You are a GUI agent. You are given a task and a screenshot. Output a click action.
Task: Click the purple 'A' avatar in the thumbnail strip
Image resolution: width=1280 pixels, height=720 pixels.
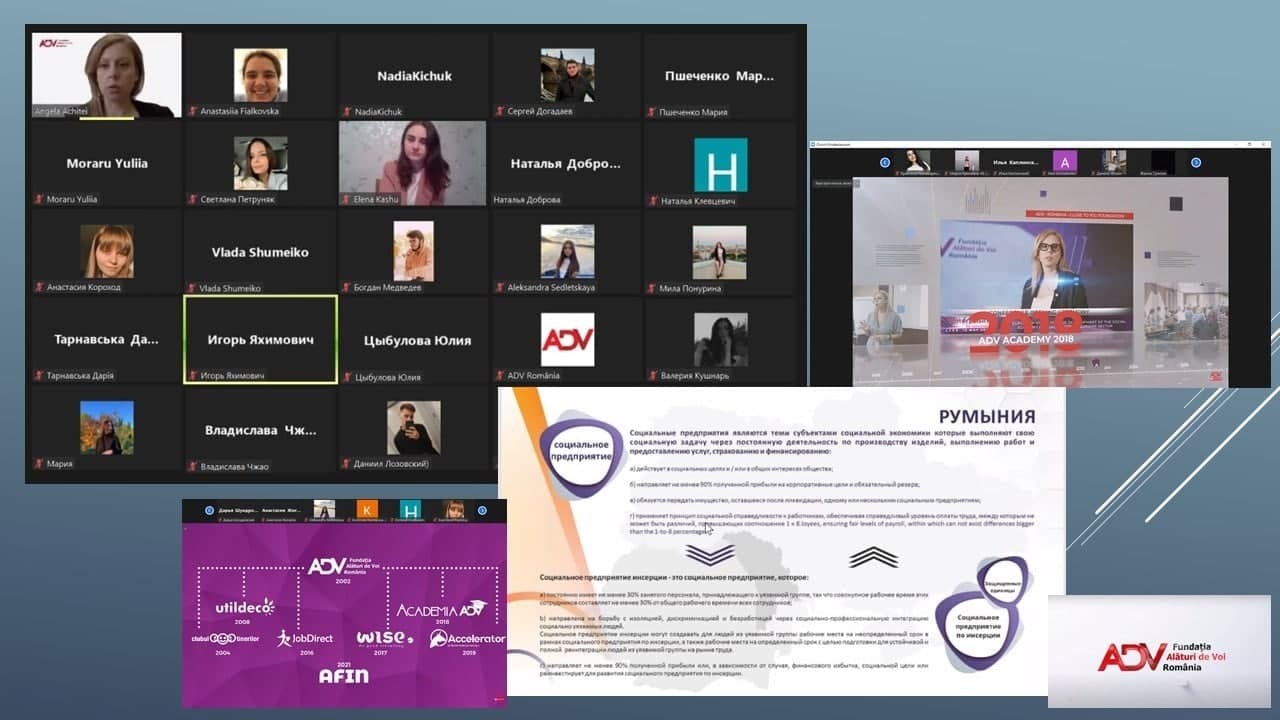tap(1067, 162)
